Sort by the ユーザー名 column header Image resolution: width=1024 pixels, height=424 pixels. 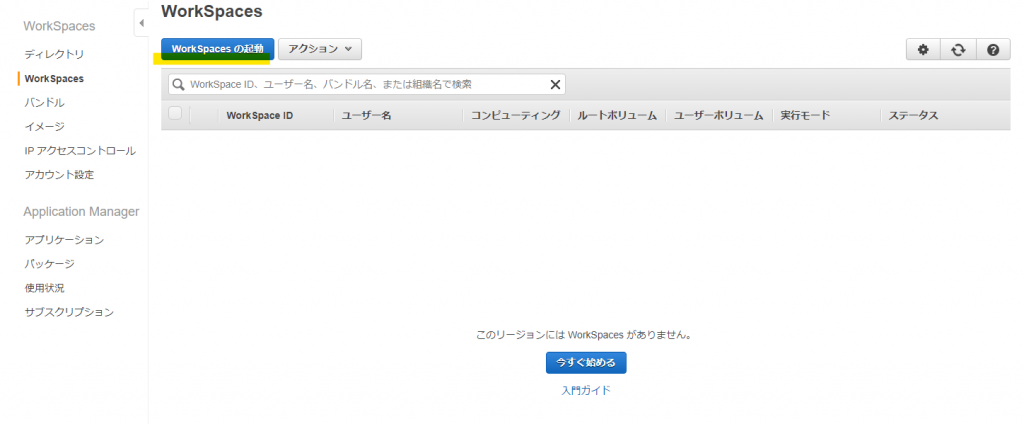(366, 116)
